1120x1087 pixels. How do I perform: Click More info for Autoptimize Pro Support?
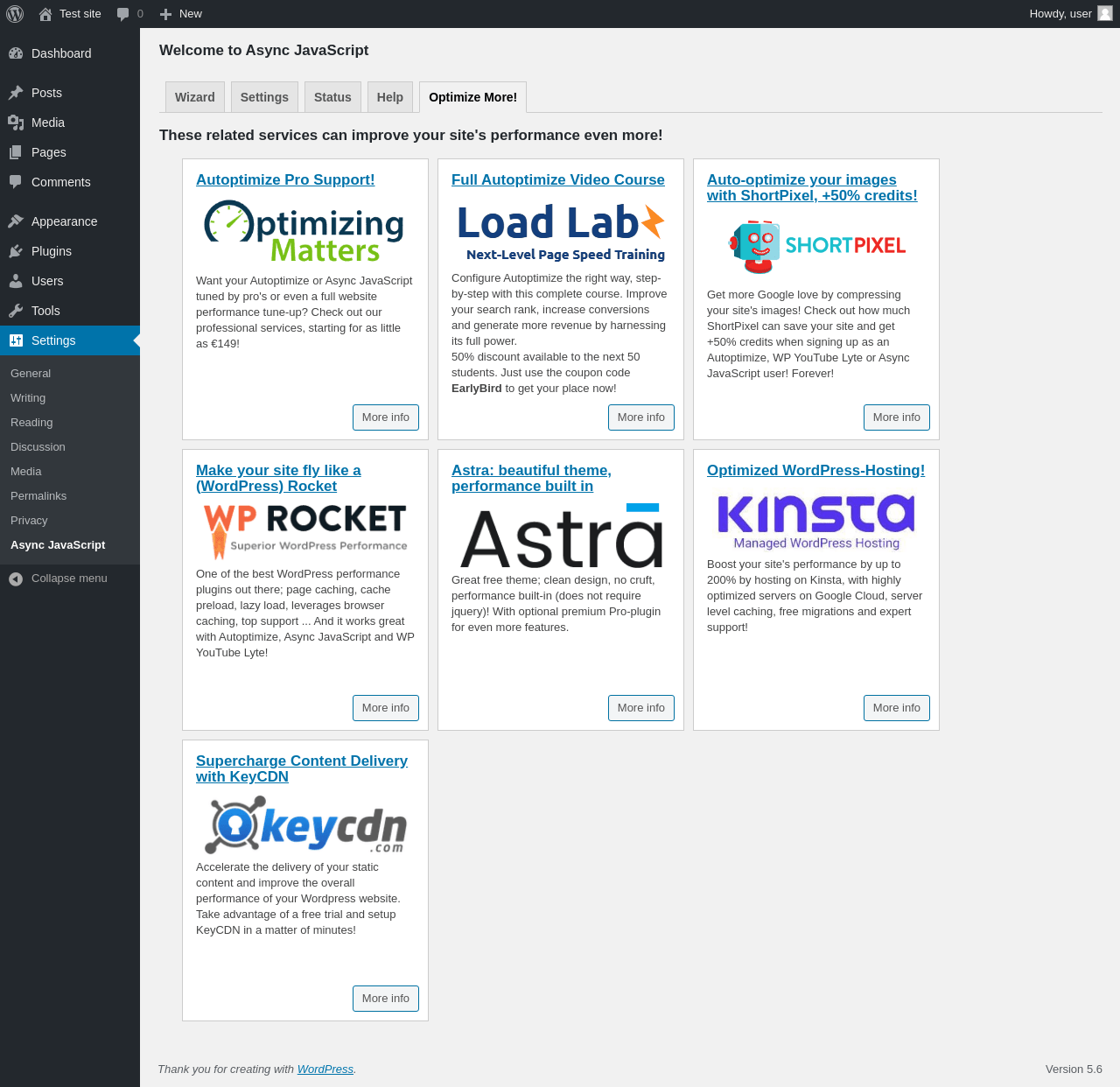click(386, 417)
